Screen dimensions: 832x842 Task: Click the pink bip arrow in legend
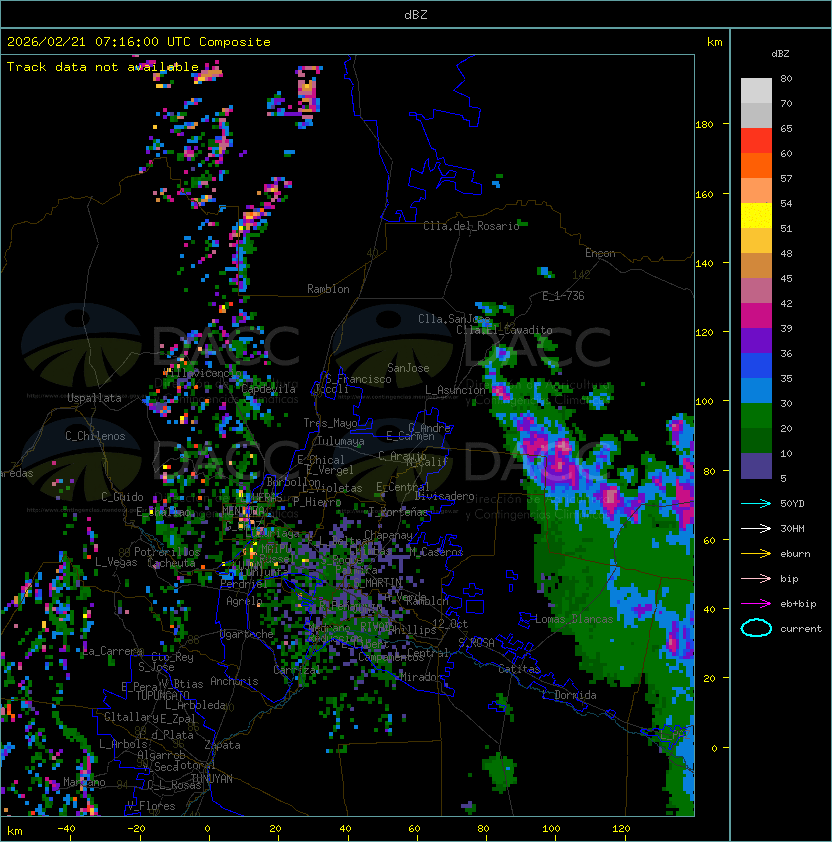tap(756, 578)
